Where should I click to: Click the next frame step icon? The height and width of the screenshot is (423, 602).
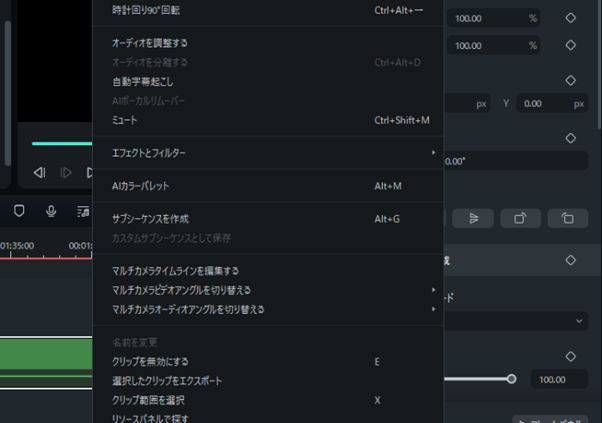[x=66, y=173]
